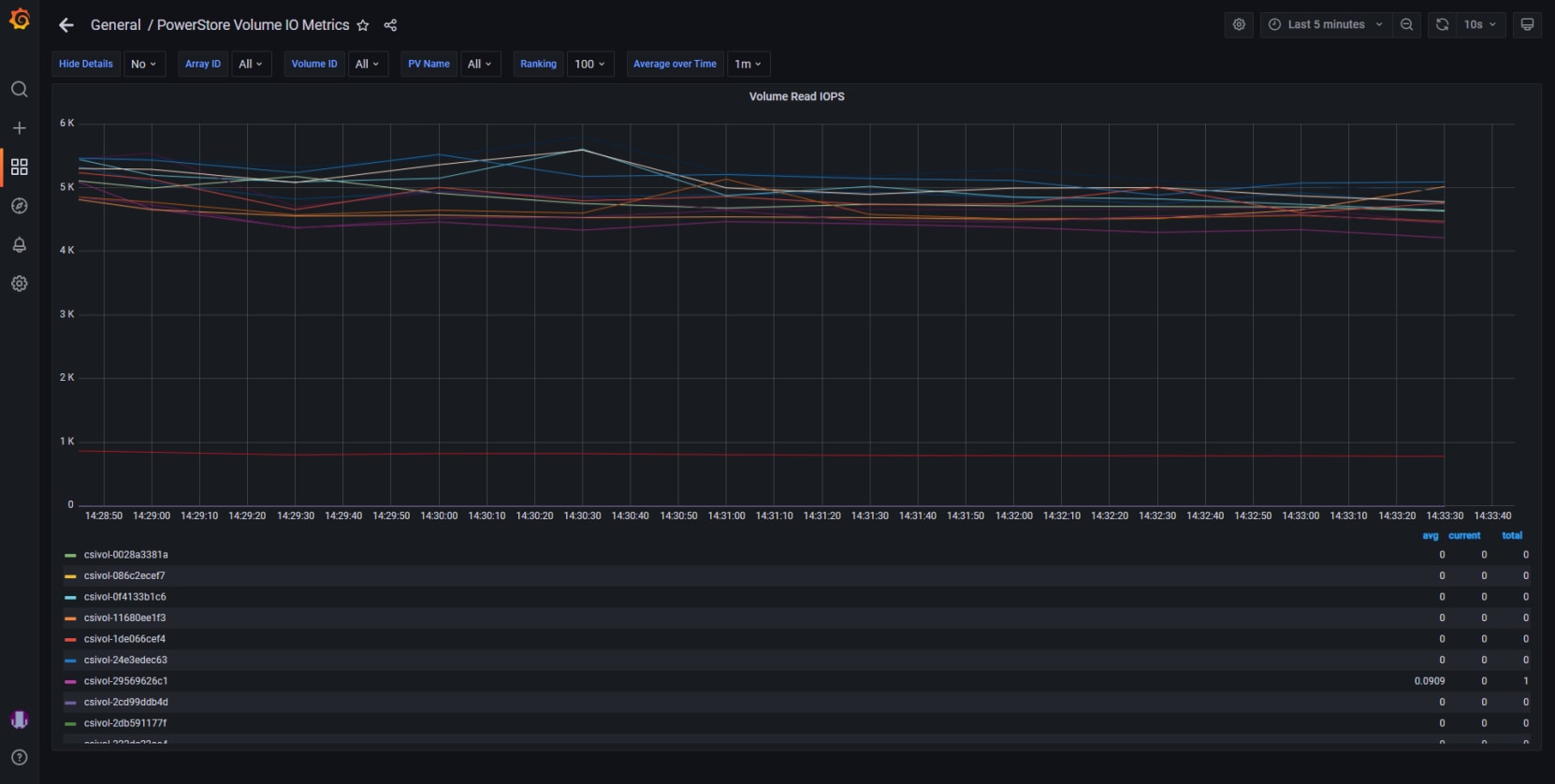Open Explore compass icon in sidebar
This screenshot has height=784, width=1555.
click(x=19, y=206)
